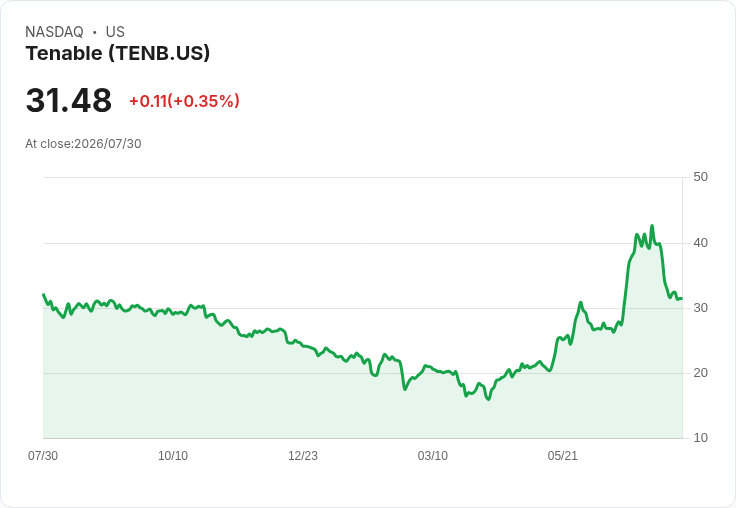Screen dimensions: 736x508
Task: Click the chart's lowest trough near 16
Action: [x=489, y=399]
